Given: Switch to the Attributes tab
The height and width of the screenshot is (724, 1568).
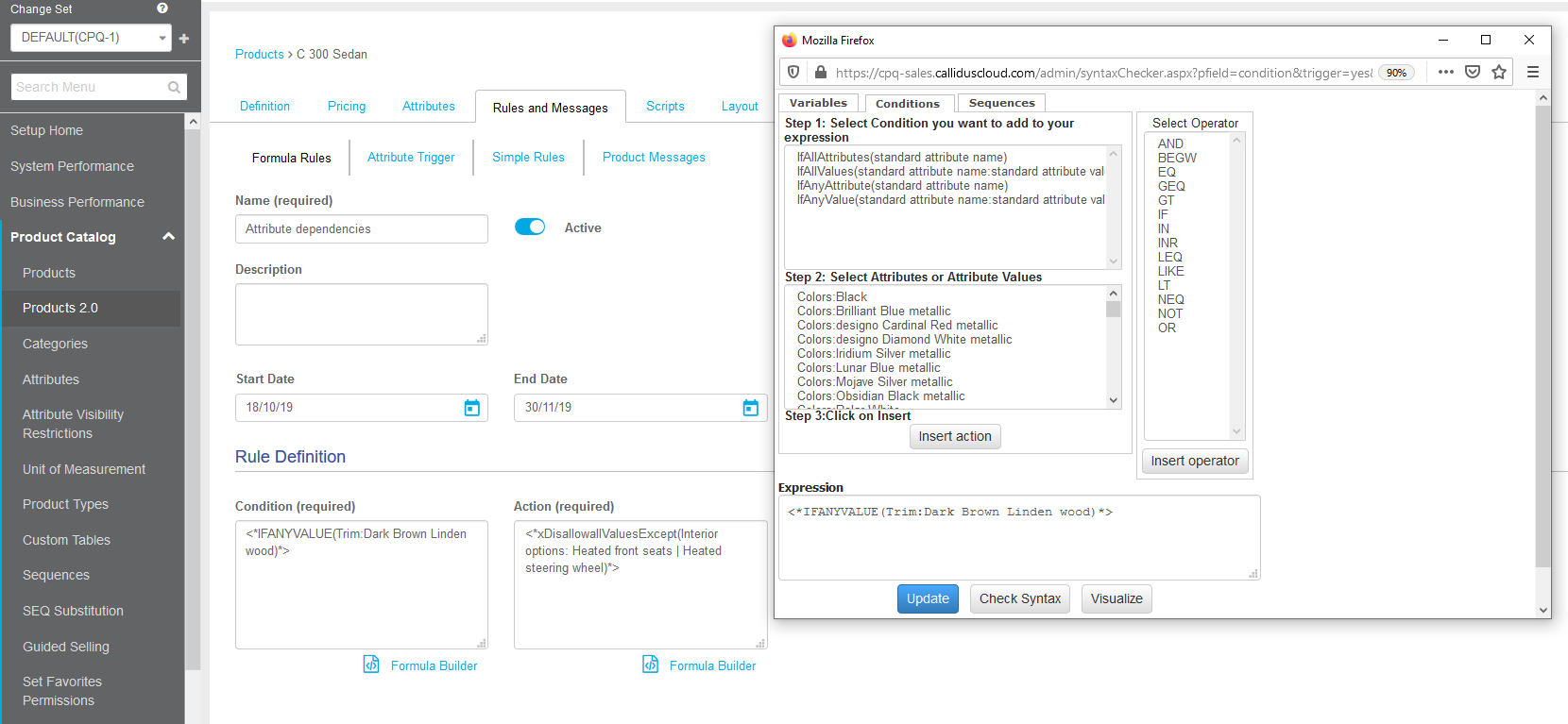Looking at the screenshot, I should pos(429,106).
